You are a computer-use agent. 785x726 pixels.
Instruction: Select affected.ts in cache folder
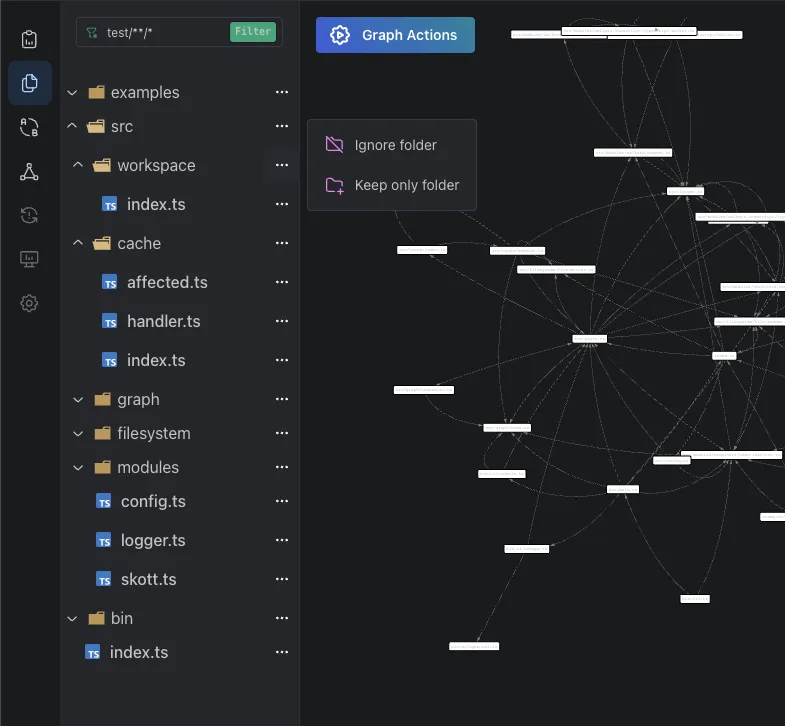[x=167, y=282]
